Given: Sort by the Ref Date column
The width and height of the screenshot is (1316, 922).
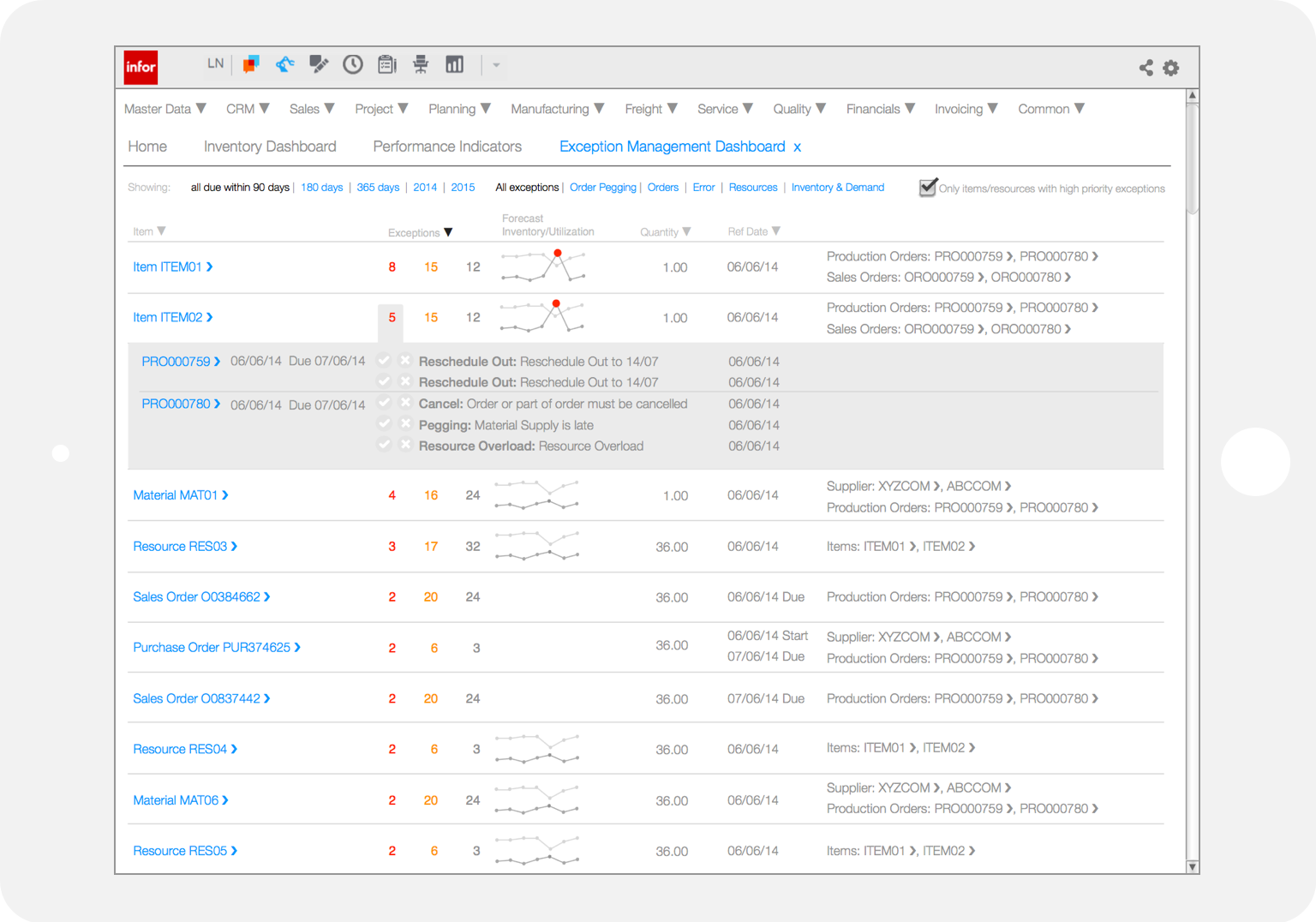Looking at the screenshot, I should click(x=754, y=231).
